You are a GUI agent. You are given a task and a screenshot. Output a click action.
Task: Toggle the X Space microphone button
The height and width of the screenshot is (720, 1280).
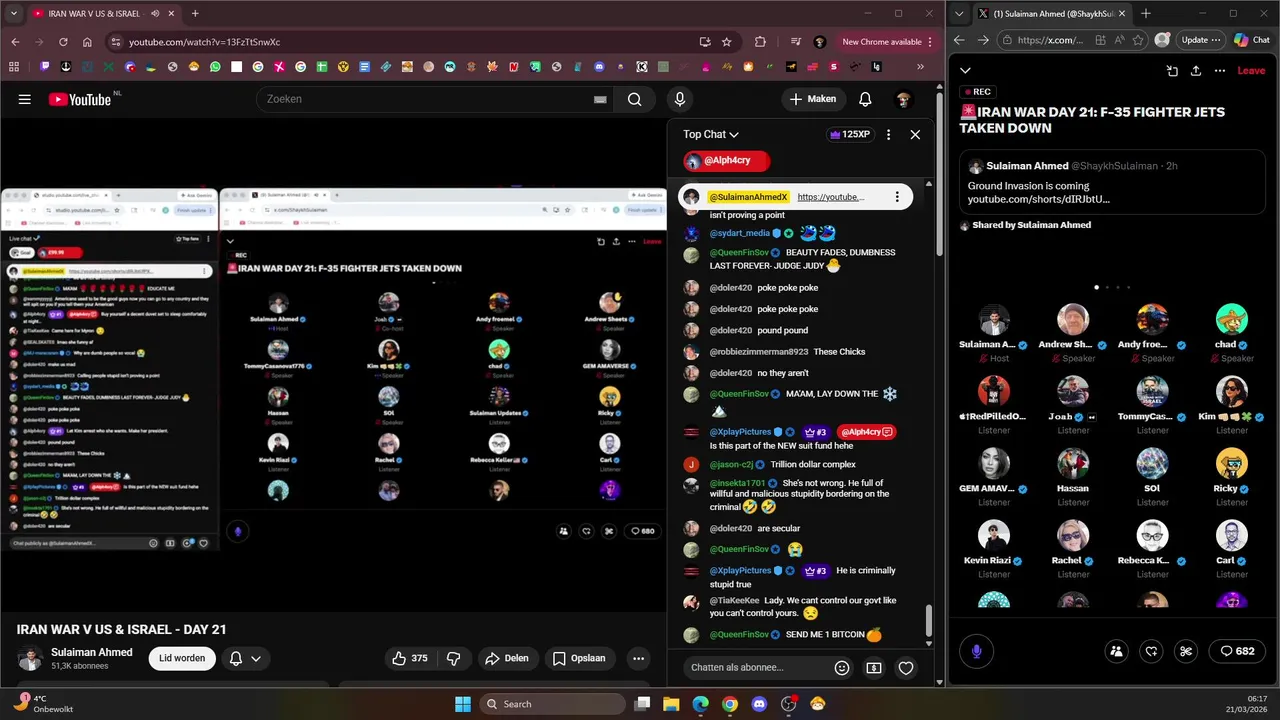click(977, 651)
